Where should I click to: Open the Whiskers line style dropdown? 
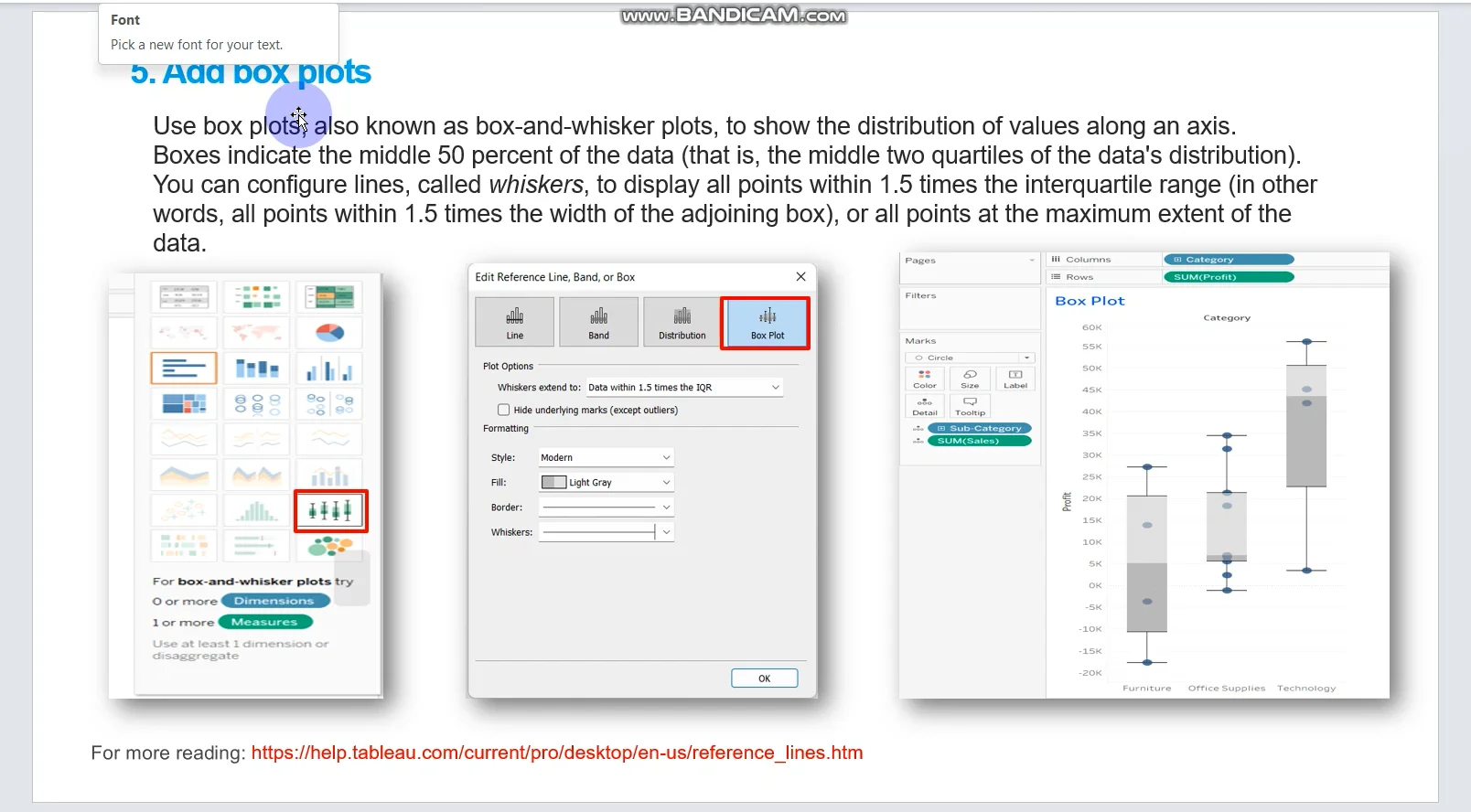click(606, 531)
